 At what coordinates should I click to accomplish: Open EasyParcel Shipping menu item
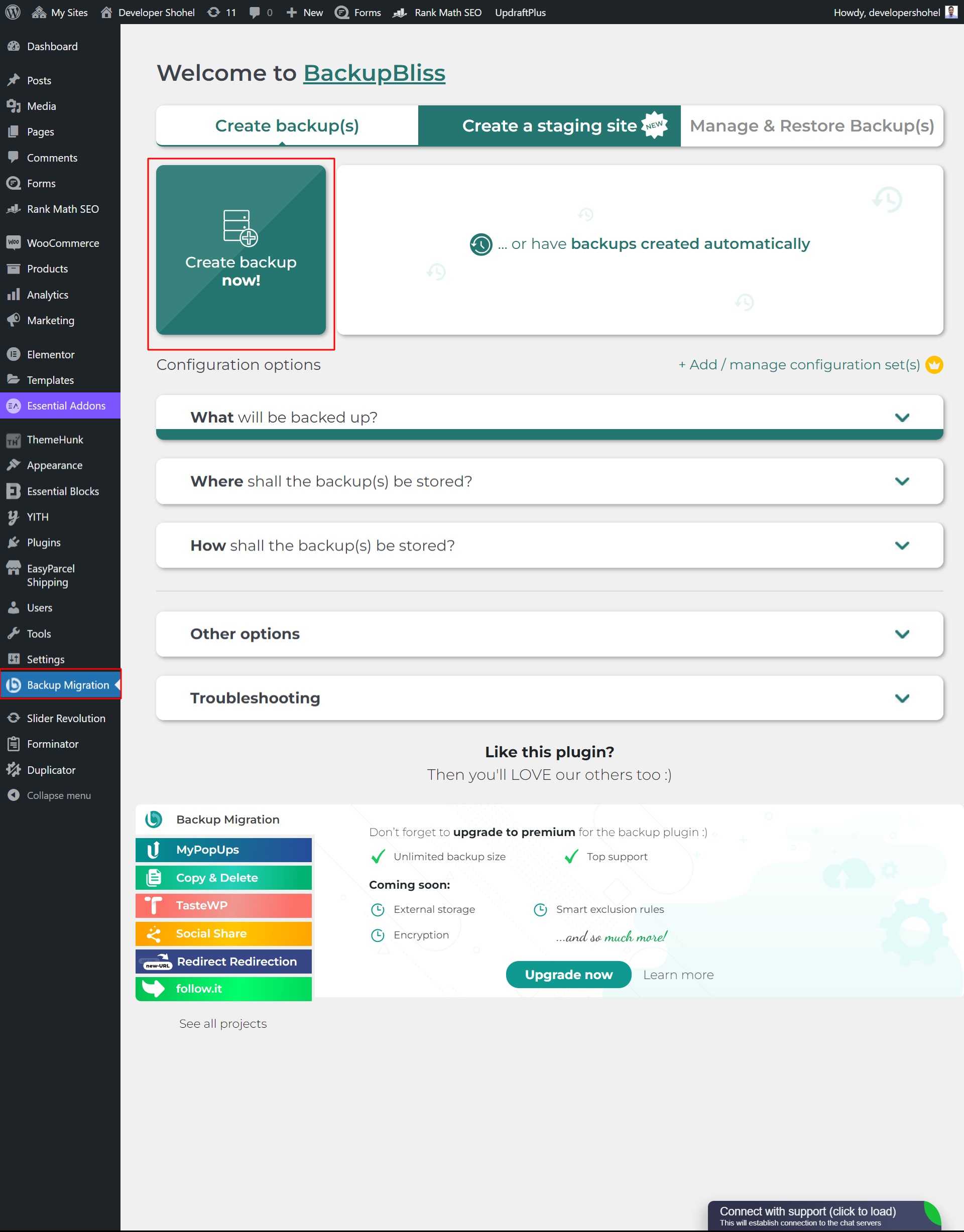coord(60,575)
